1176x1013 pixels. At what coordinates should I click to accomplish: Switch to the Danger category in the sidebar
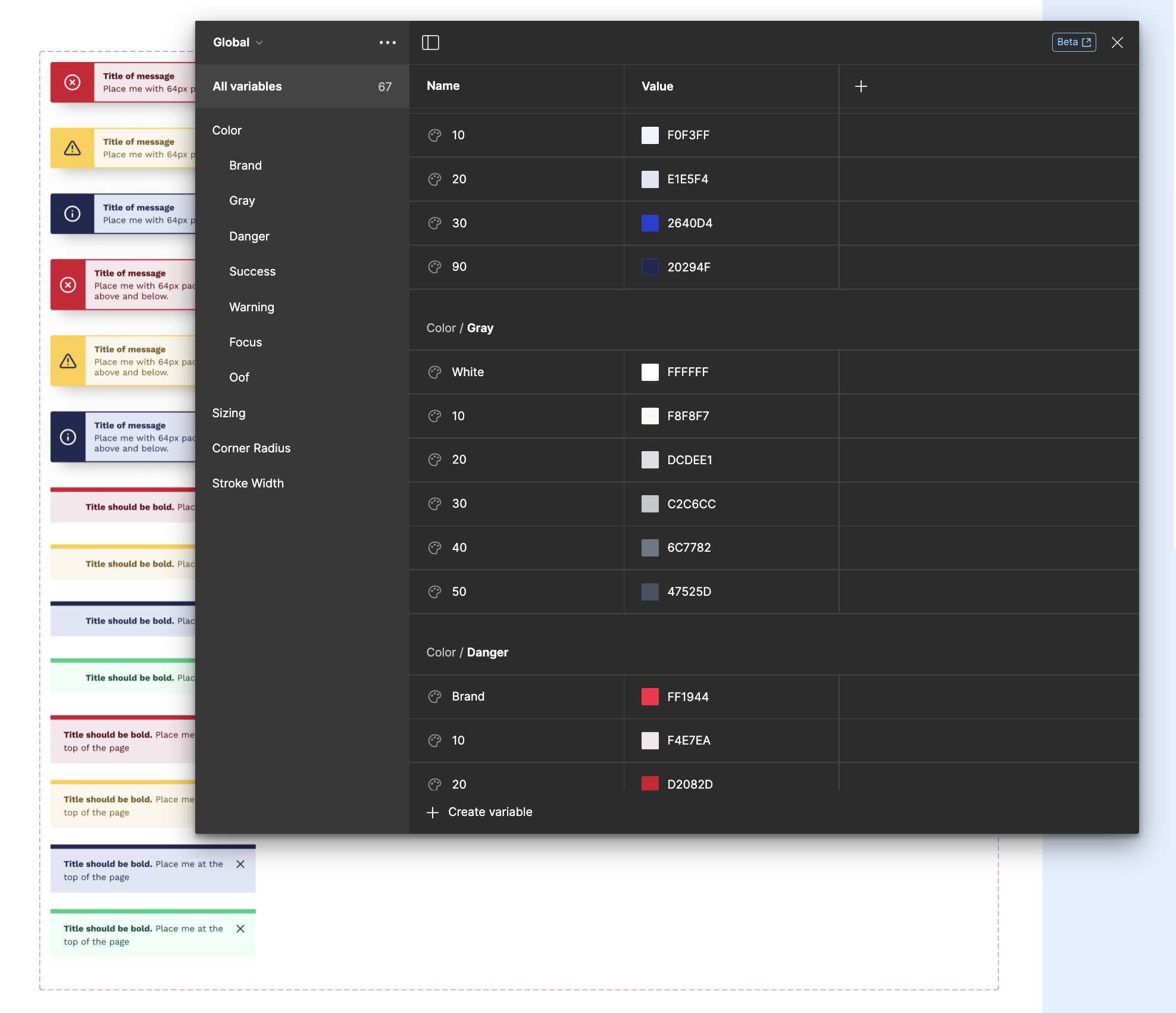pyautogui.click(x=249, y=236)
